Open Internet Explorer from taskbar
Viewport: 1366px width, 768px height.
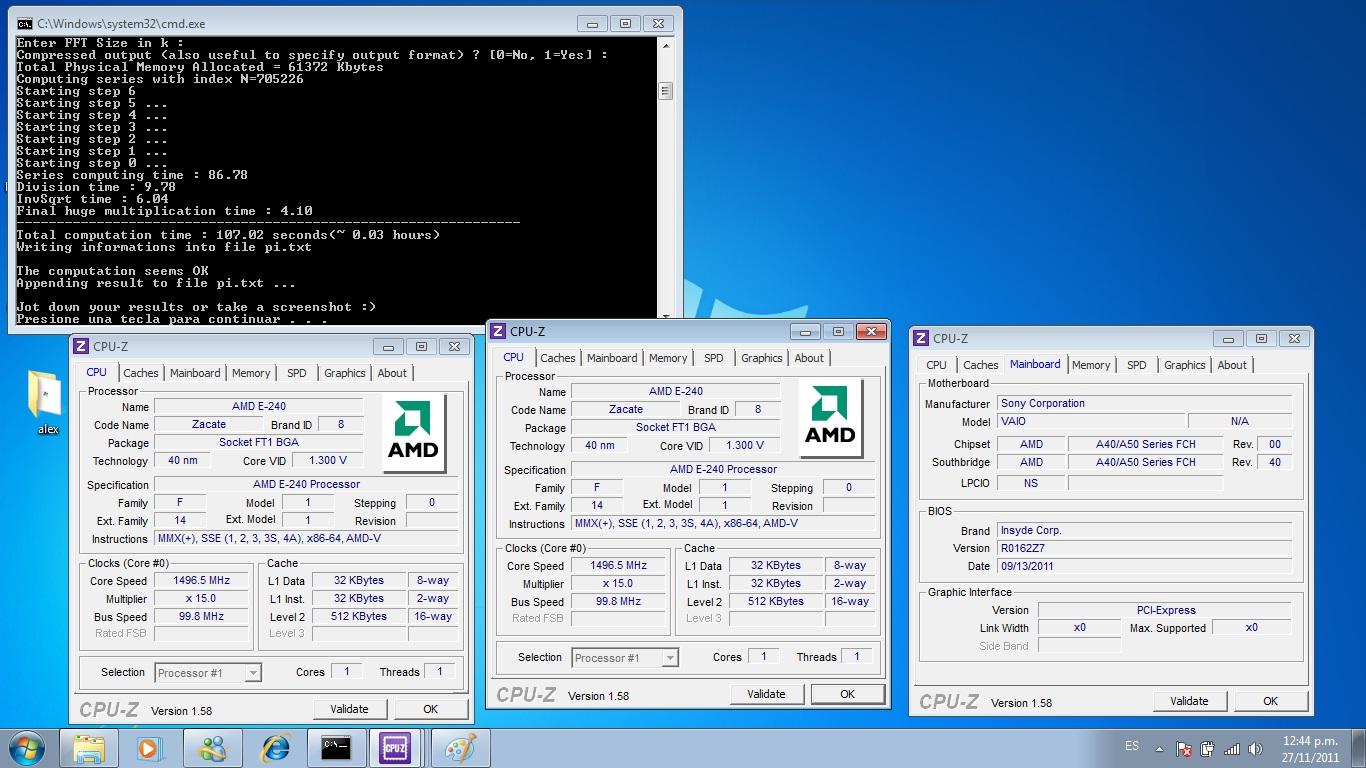click(x=274, y=747)
